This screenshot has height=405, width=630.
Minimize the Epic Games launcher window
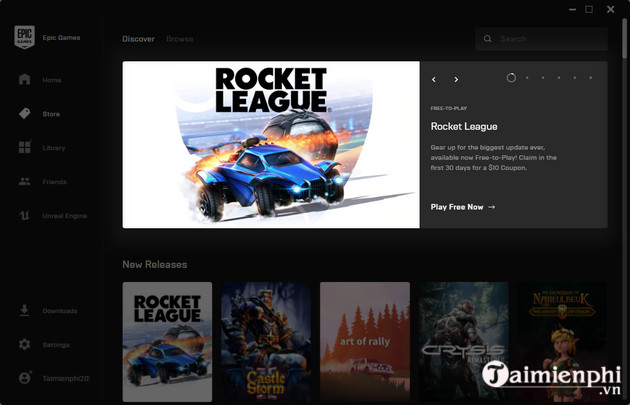coord(572,9)
